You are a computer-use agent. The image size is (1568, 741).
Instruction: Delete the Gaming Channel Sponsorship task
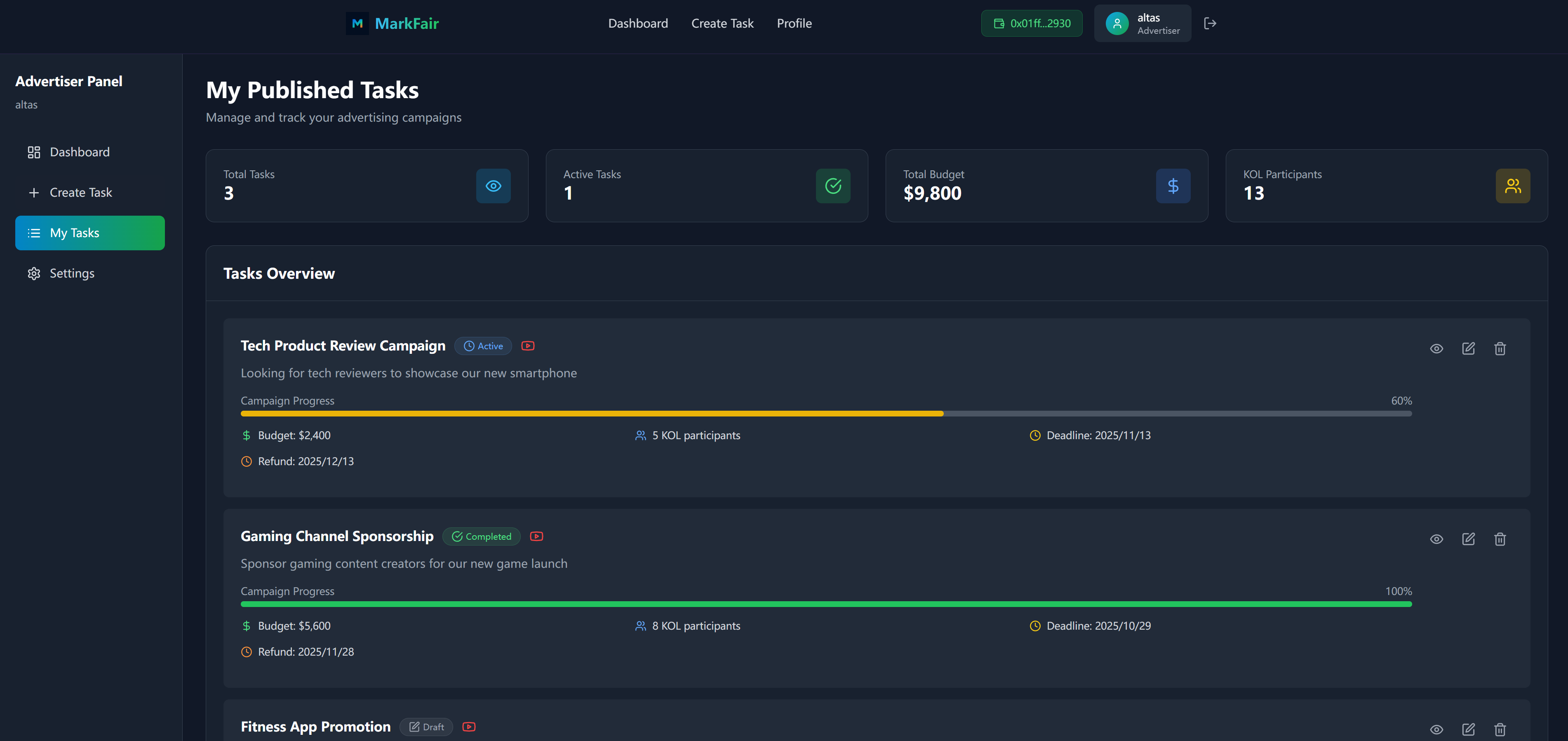pos(1500,539)
